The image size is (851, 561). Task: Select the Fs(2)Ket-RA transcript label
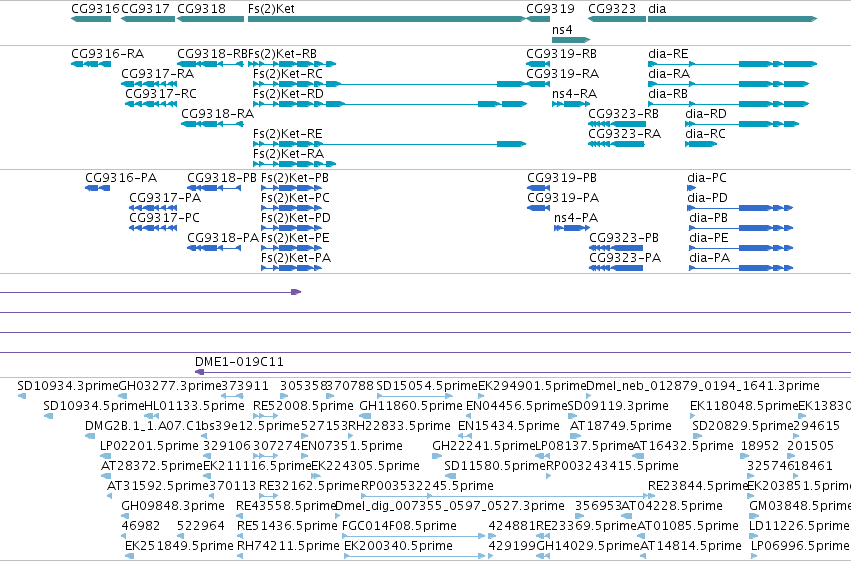289,154
